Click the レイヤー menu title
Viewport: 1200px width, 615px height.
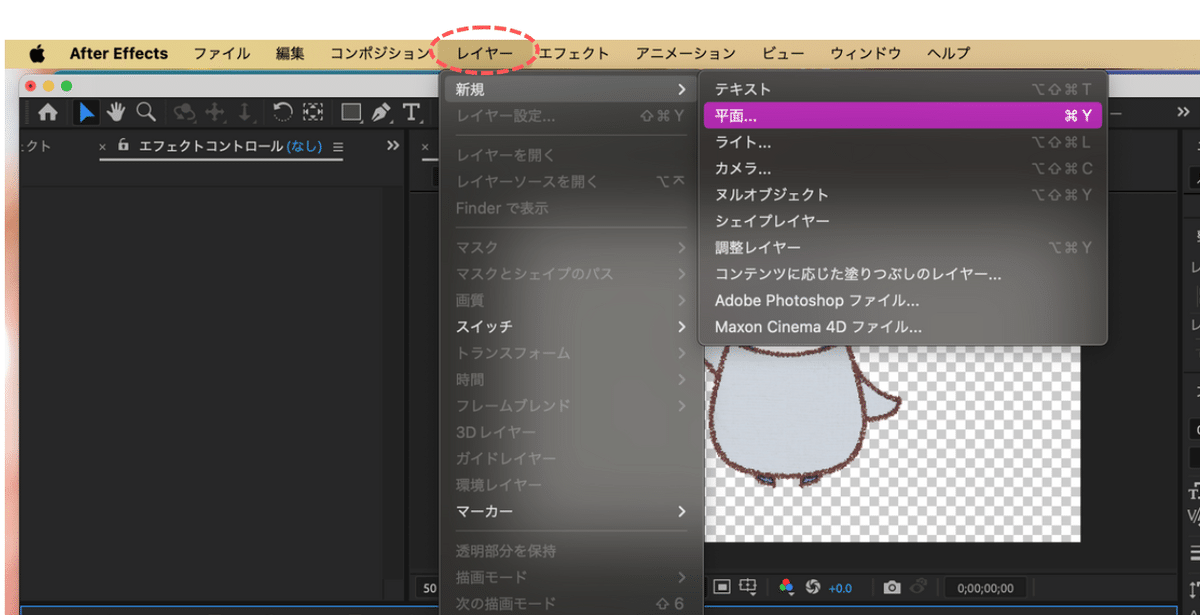point(485,54)
